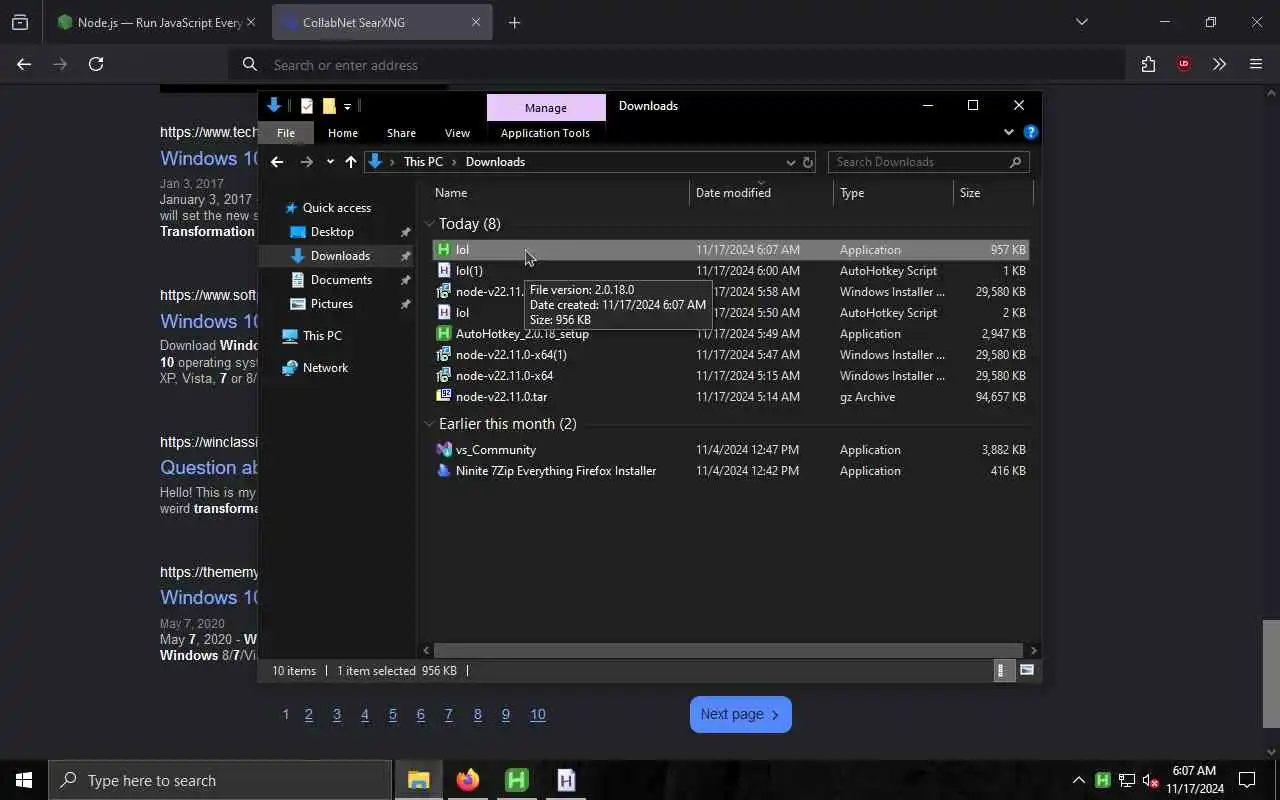Click the Search Downloads field
This screenshot has height=800, width=1280.
928,162
